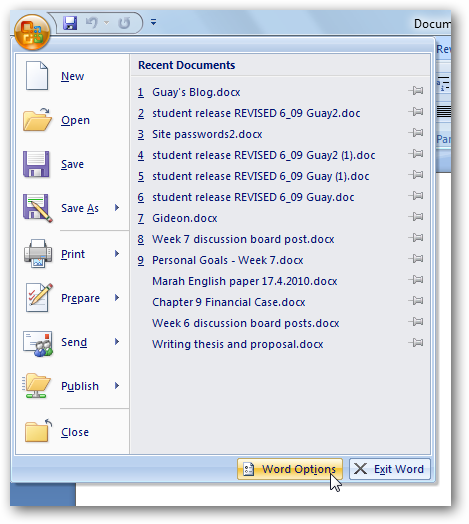Pin student release REVISED 6_09 Guay (1).doc
Viewport: 469px width, 524px height.
click(x=416, y=175)
